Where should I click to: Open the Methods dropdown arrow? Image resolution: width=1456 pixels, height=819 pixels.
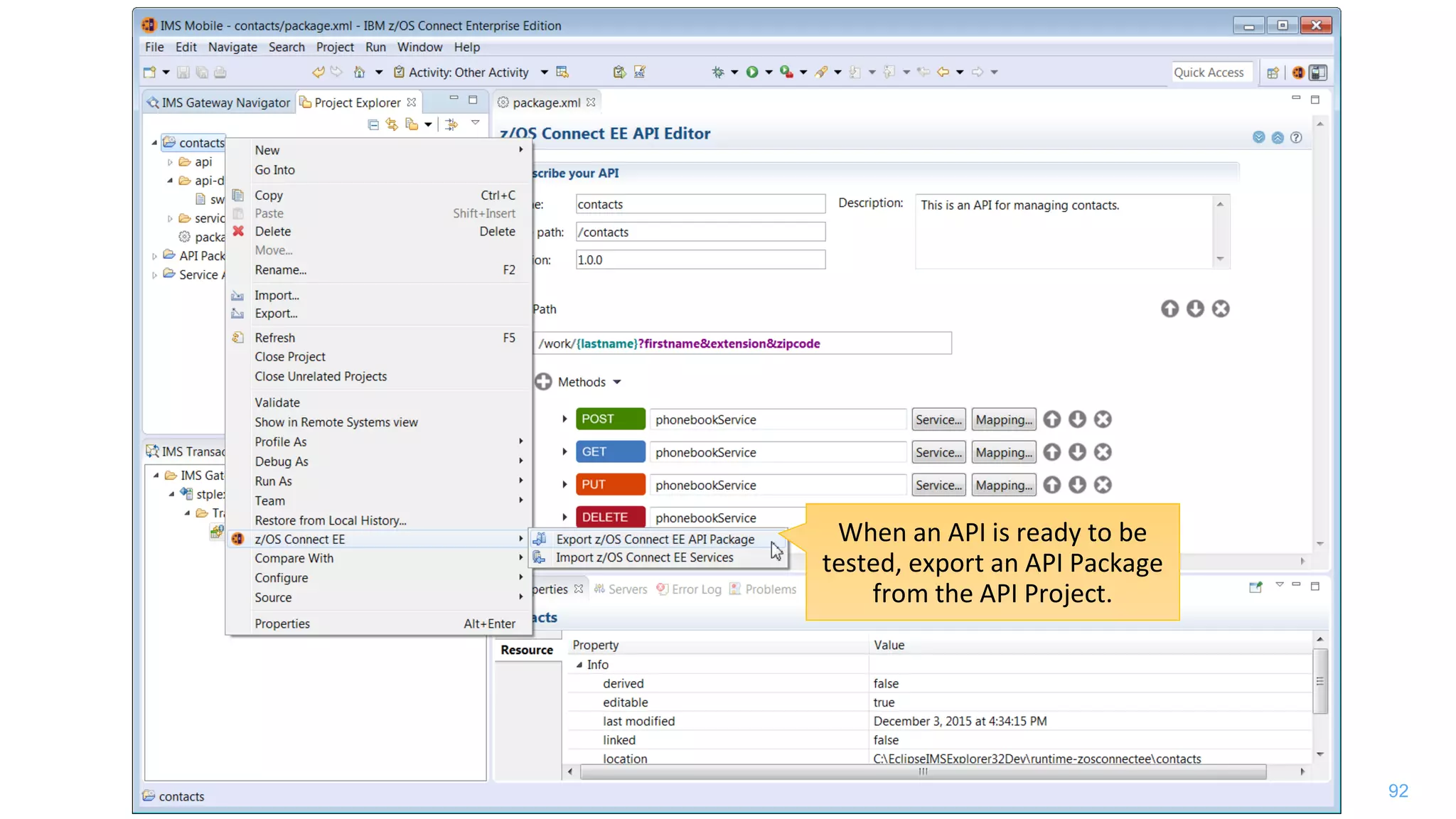point(617,382)
